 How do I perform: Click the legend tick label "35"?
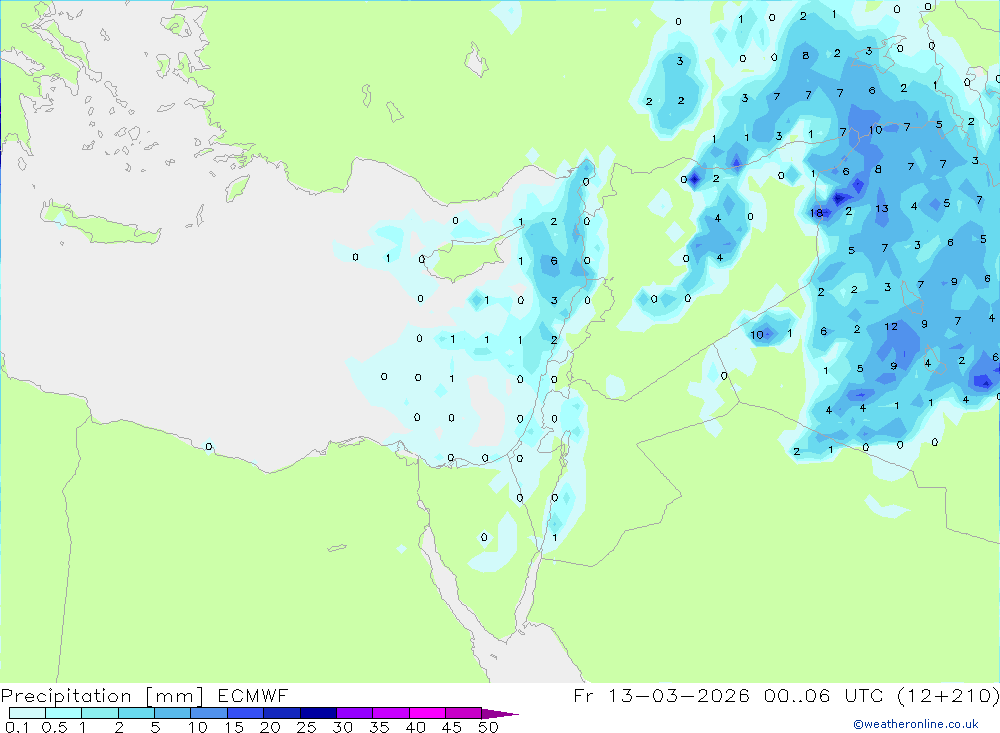click(379, 727)
